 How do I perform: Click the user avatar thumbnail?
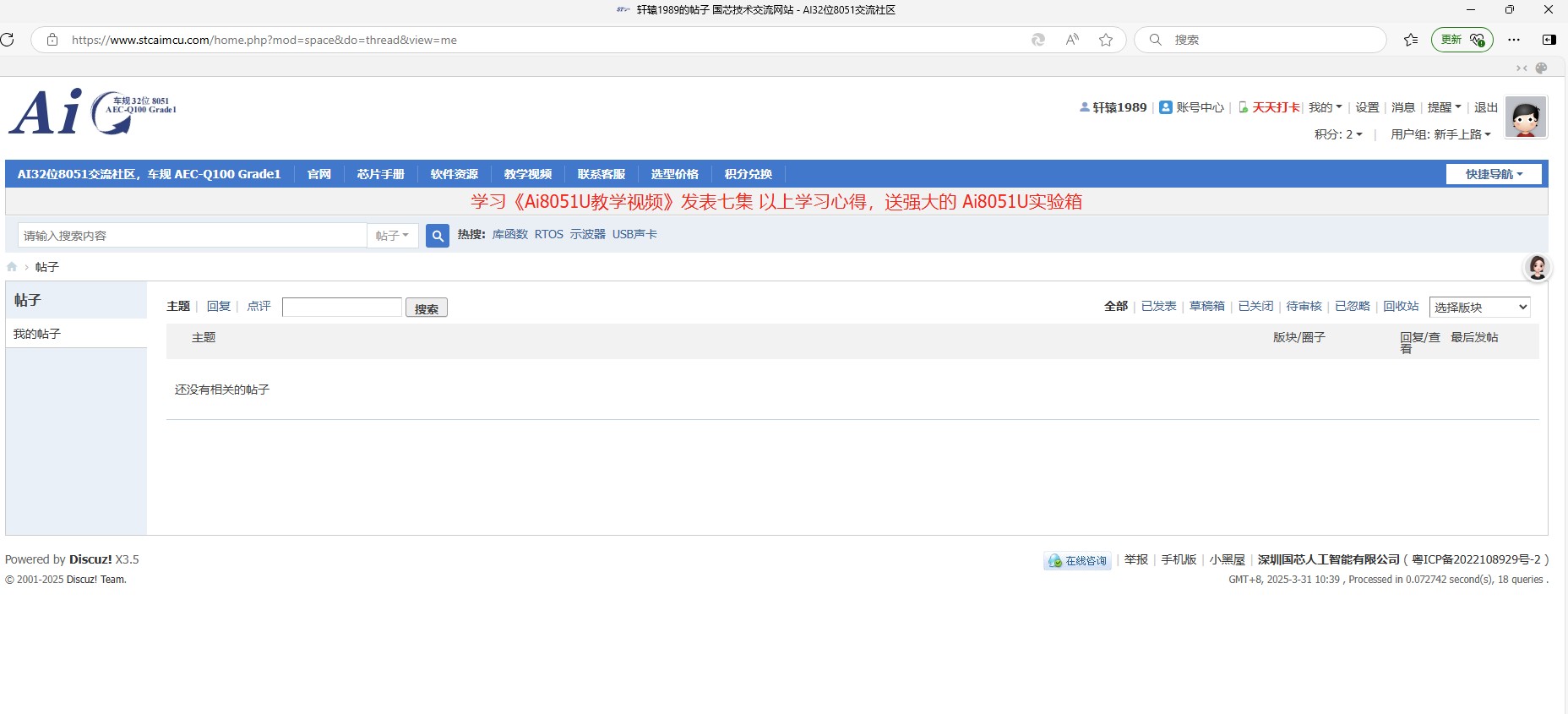click(1526, 117)
